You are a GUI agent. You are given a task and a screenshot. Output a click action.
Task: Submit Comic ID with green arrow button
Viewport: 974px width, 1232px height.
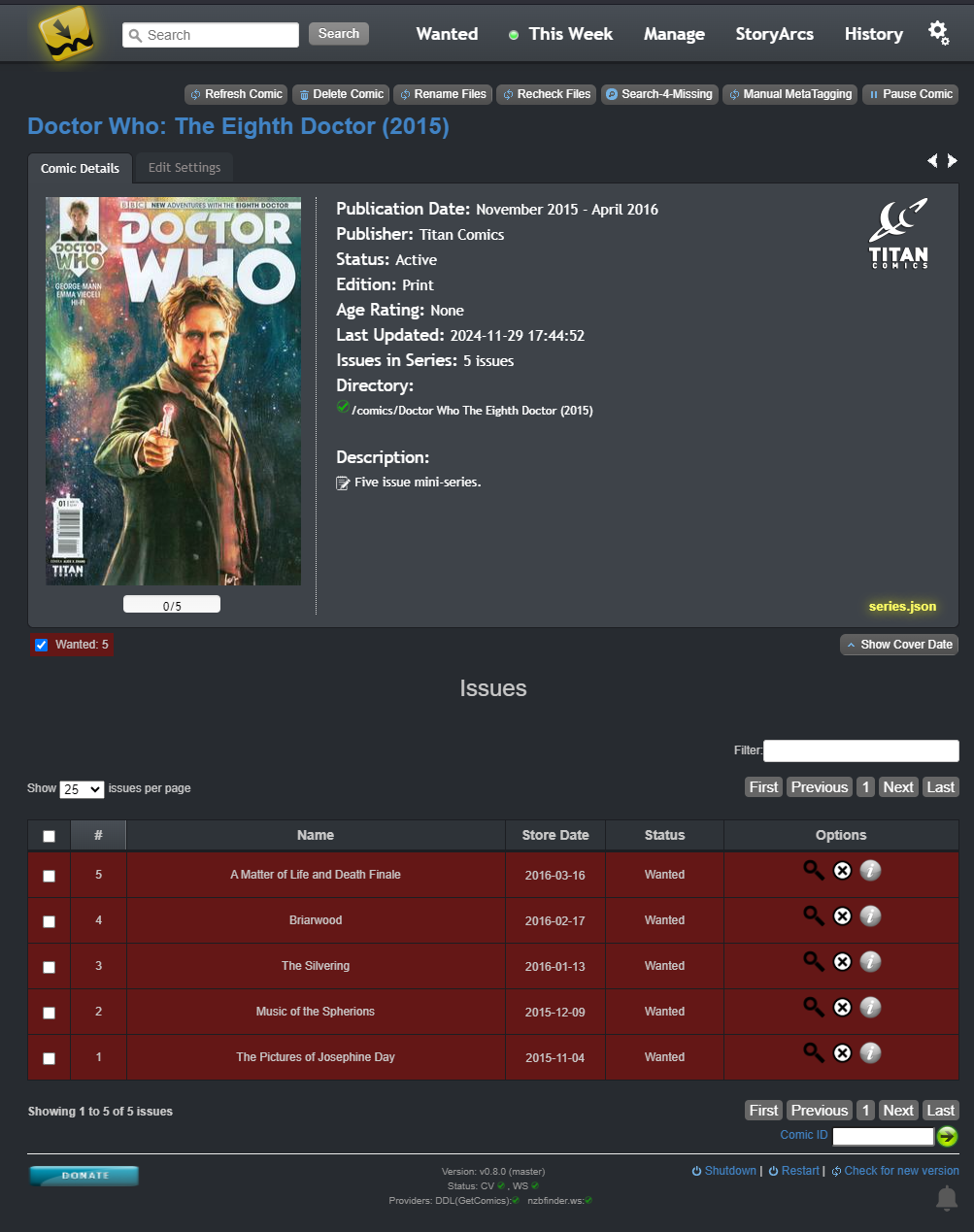[x=947, y=1136]
